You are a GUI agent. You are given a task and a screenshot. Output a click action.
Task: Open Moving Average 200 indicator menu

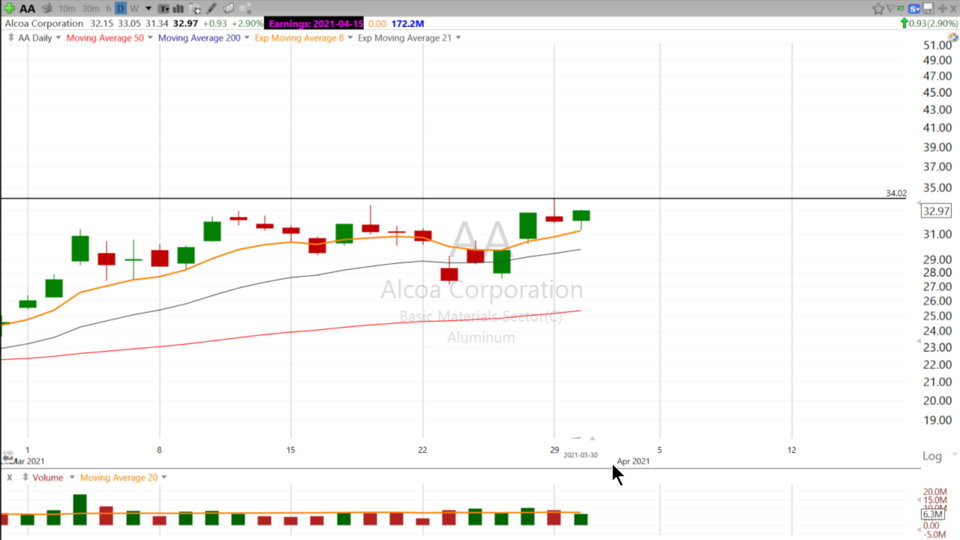point(246,38)
